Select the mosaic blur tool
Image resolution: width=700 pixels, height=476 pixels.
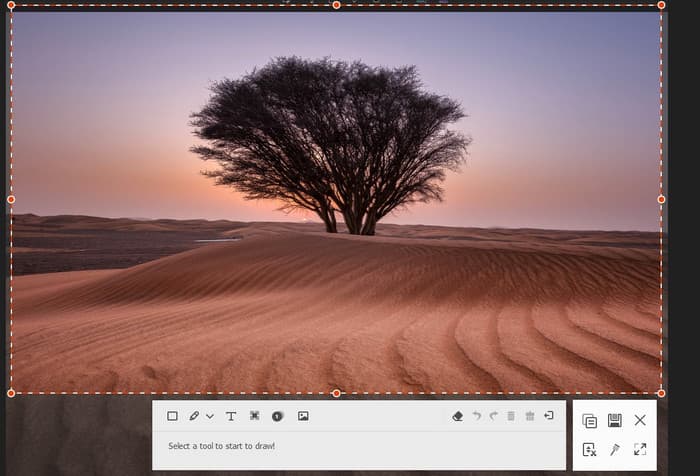[255, 416]
